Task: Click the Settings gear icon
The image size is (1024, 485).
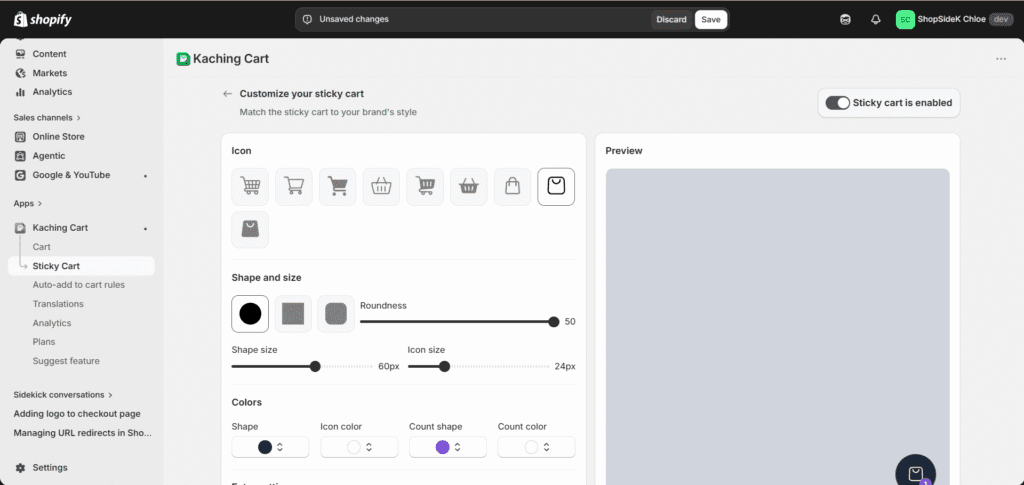Action: [x=20, y=467]
